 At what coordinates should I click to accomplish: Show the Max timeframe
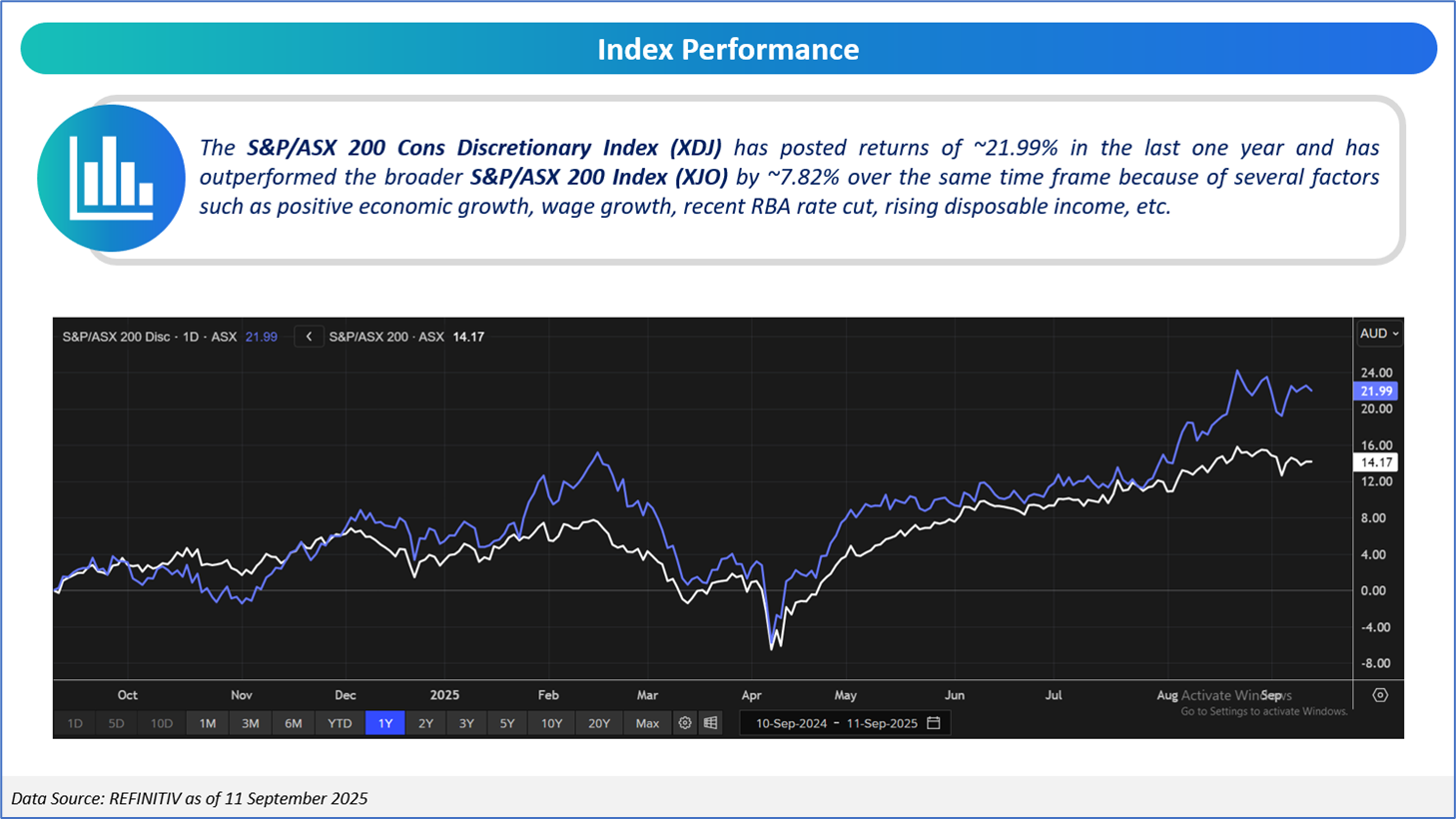point(647,723)
